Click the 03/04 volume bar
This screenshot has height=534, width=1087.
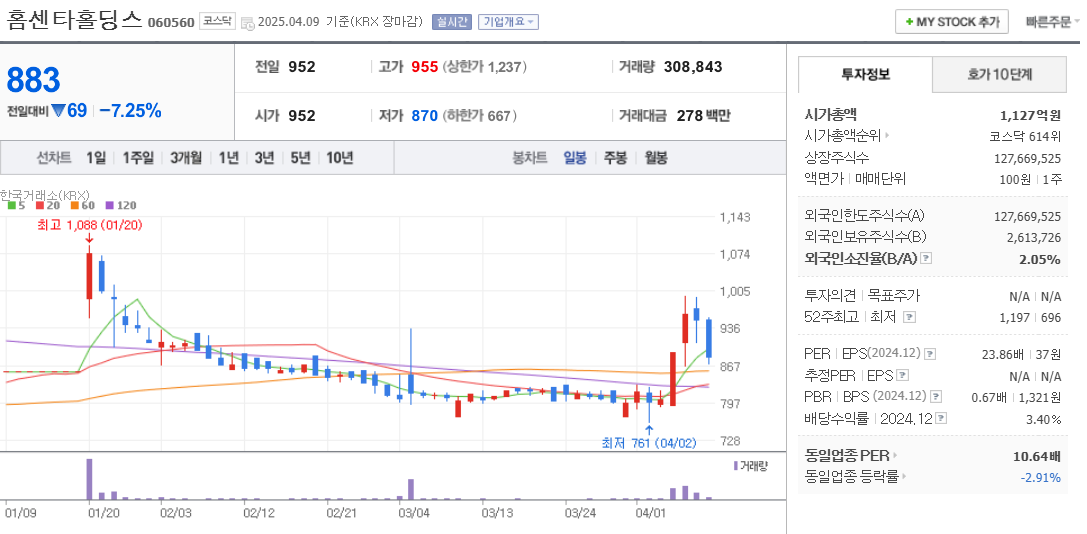411,489
